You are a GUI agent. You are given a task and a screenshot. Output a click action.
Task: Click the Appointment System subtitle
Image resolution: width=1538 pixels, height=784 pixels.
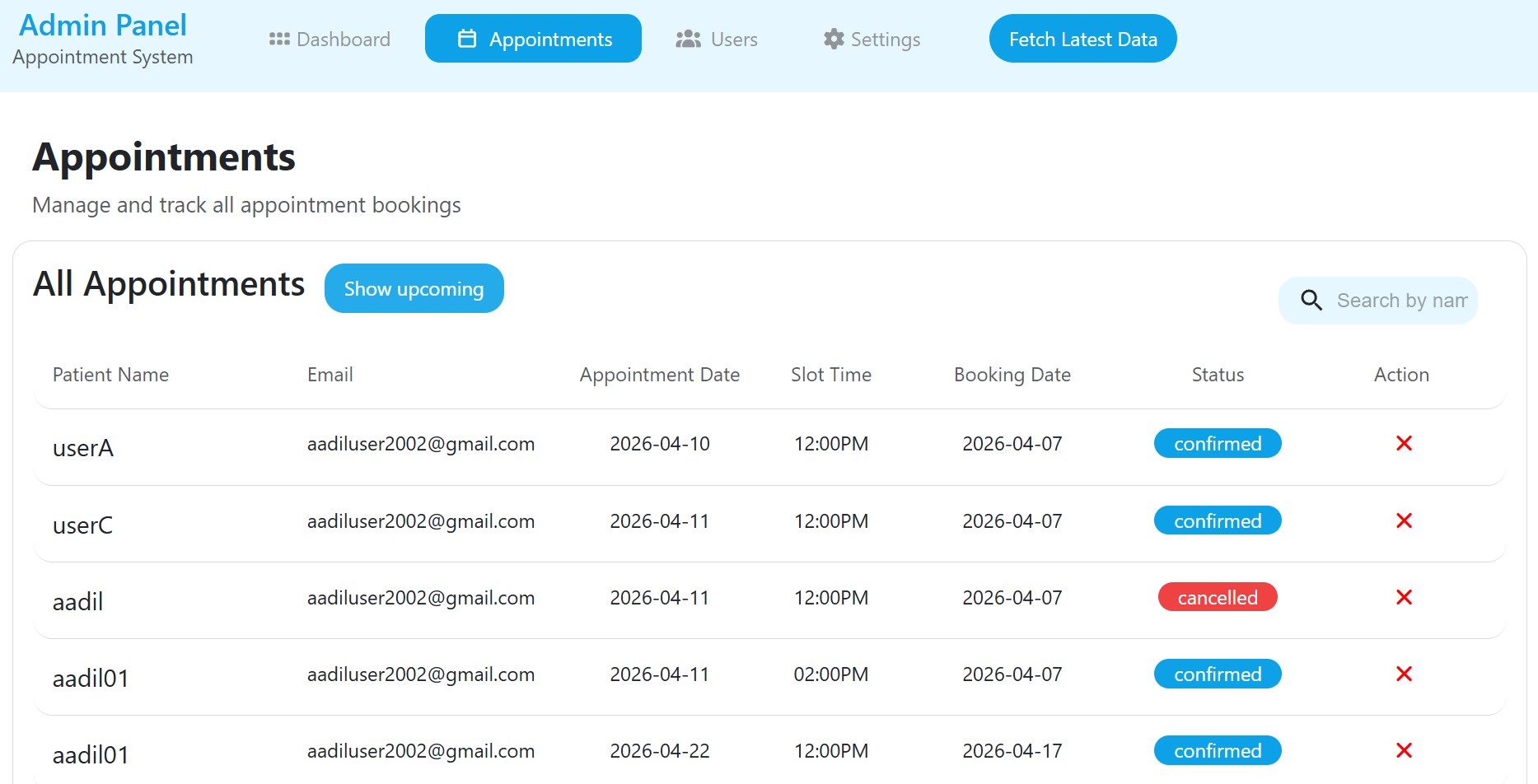coord(103,57)
